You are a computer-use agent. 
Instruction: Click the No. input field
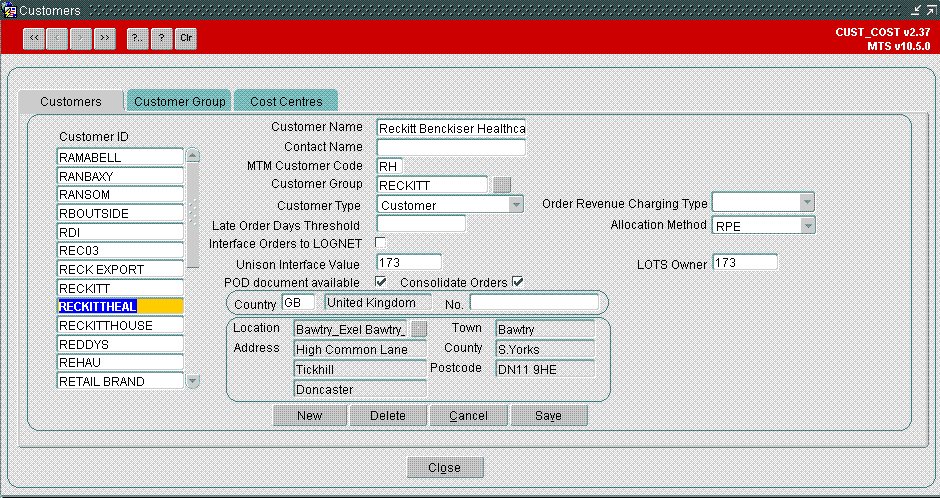tap(534, 302)
